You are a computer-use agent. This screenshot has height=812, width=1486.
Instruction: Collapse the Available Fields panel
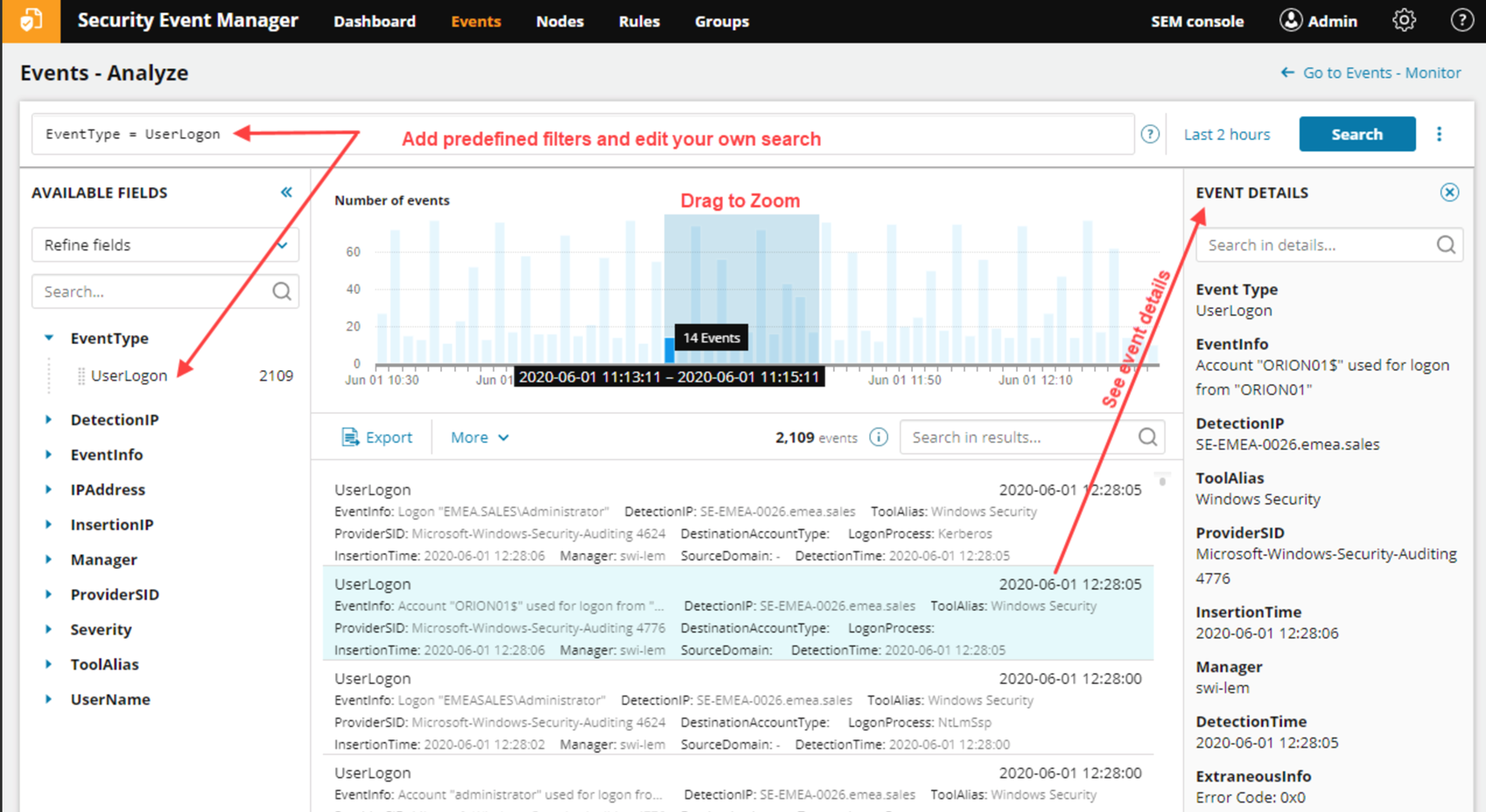[286, 192]
